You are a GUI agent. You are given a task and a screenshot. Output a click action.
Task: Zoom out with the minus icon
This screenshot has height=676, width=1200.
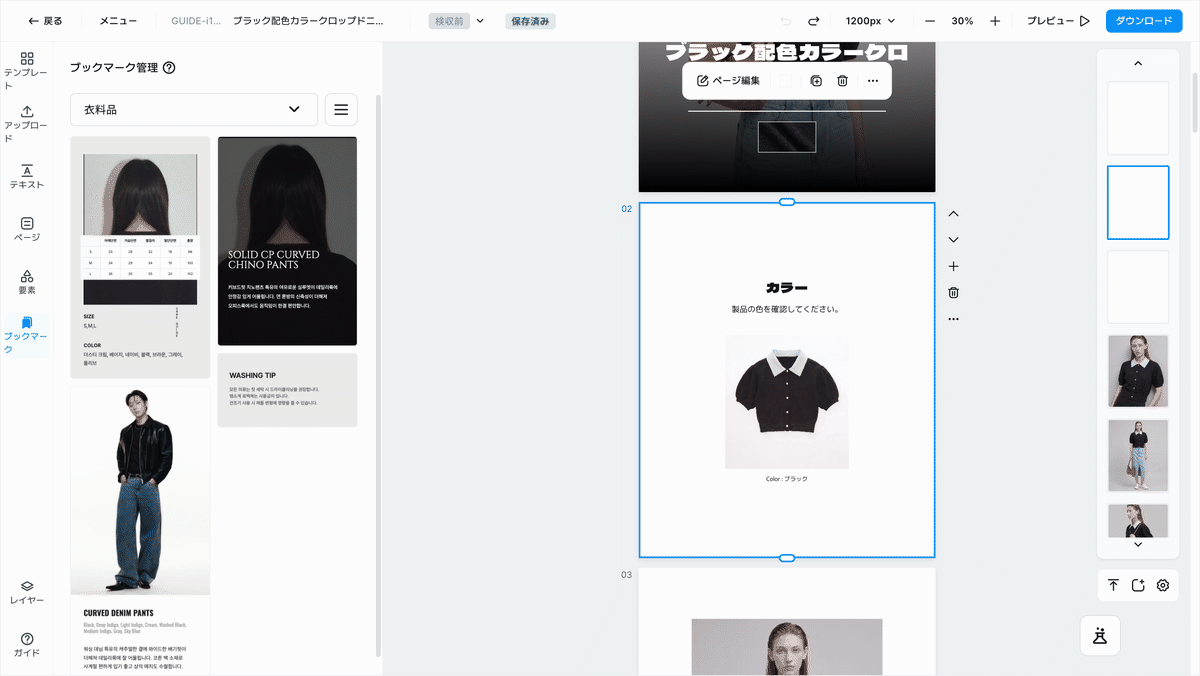coord(930,21)
